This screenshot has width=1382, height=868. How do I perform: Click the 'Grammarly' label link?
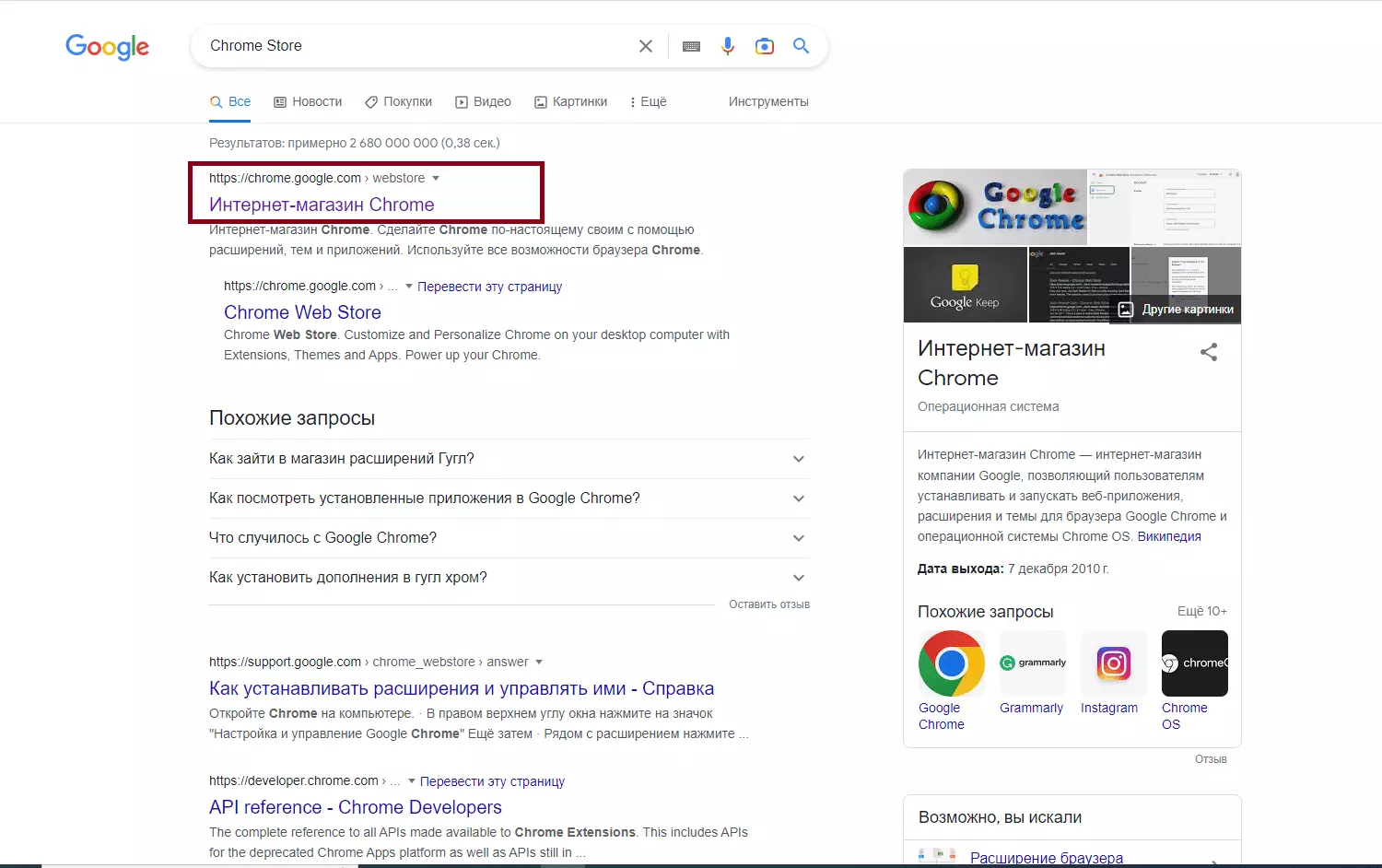point(1031,708)
